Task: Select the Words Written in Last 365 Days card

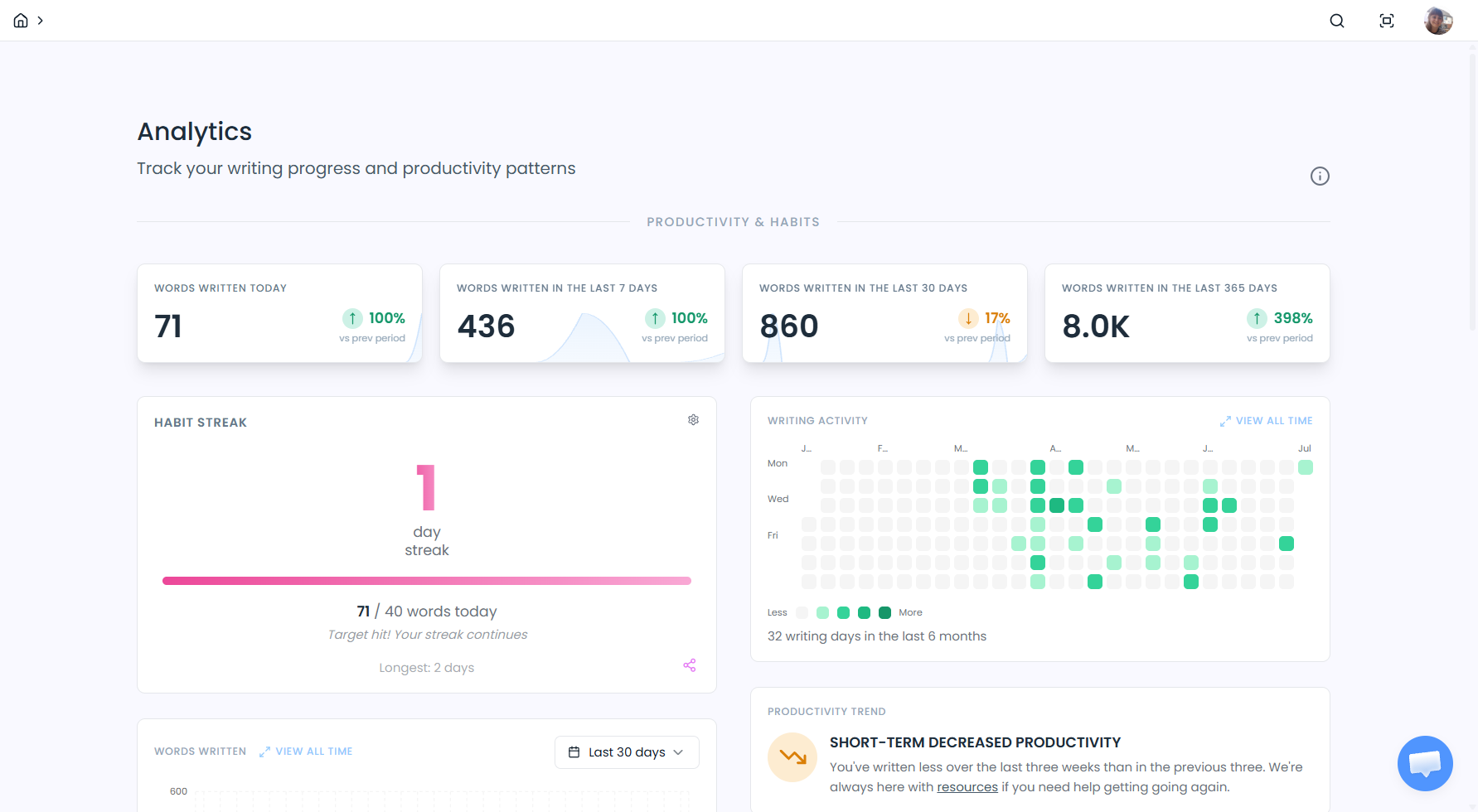Action: point(1187,313)
